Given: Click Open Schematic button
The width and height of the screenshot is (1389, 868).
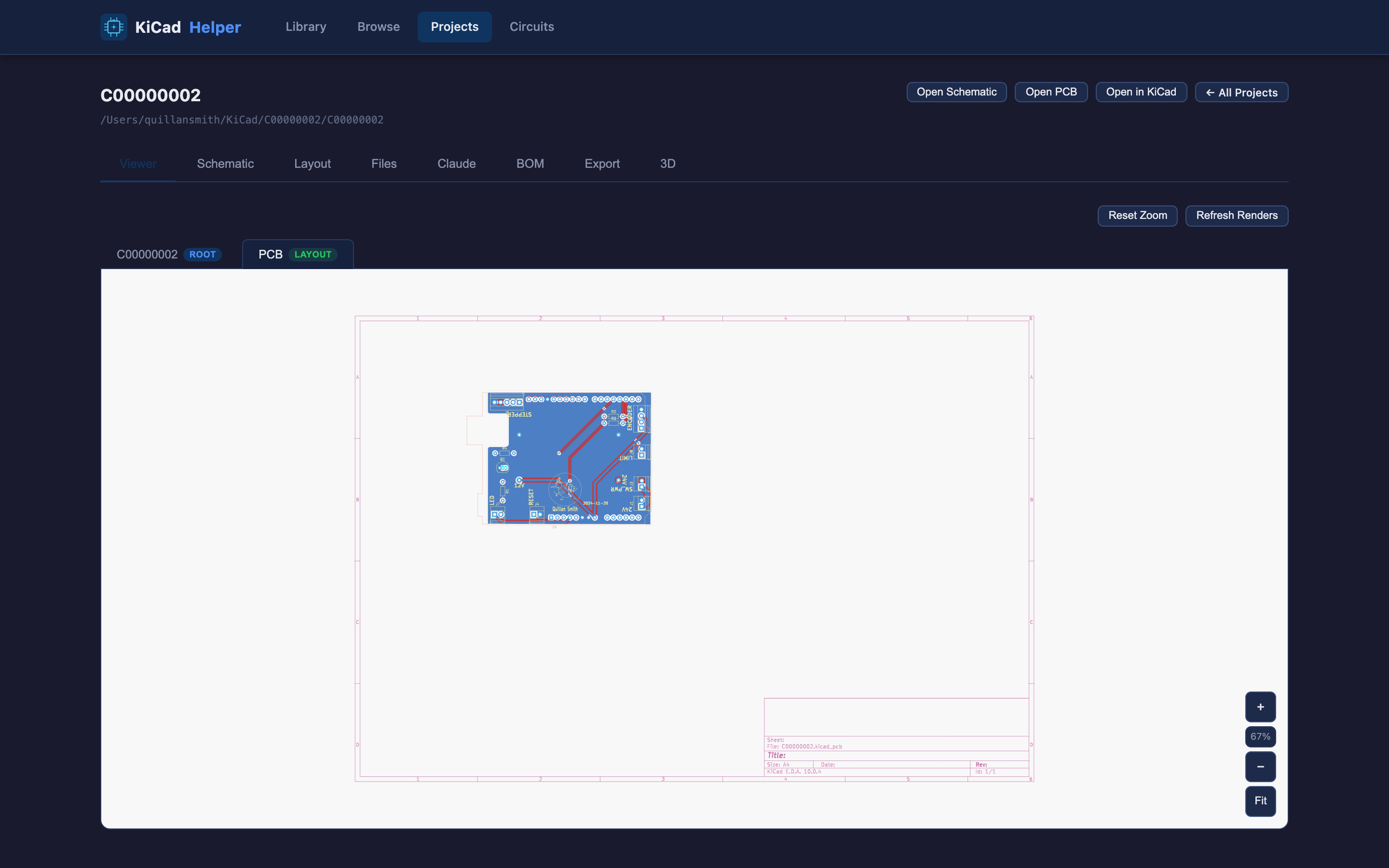Looking at the screenshot, I should click(956, 92).
